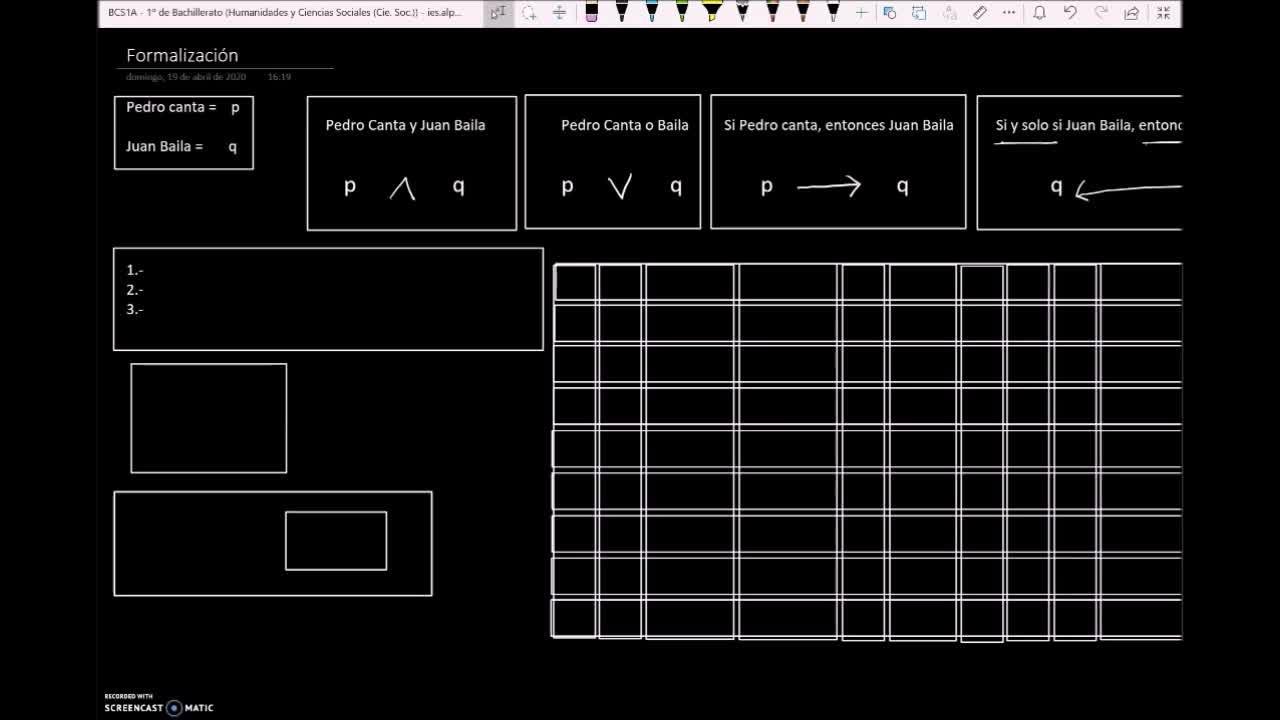
Task: Pick the blue pen
Action: [651, 12]
